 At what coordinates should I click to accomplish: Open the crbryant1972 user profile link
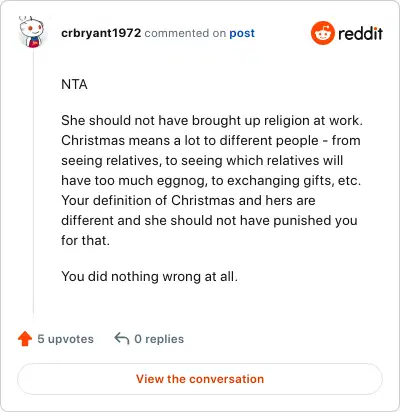101,33
